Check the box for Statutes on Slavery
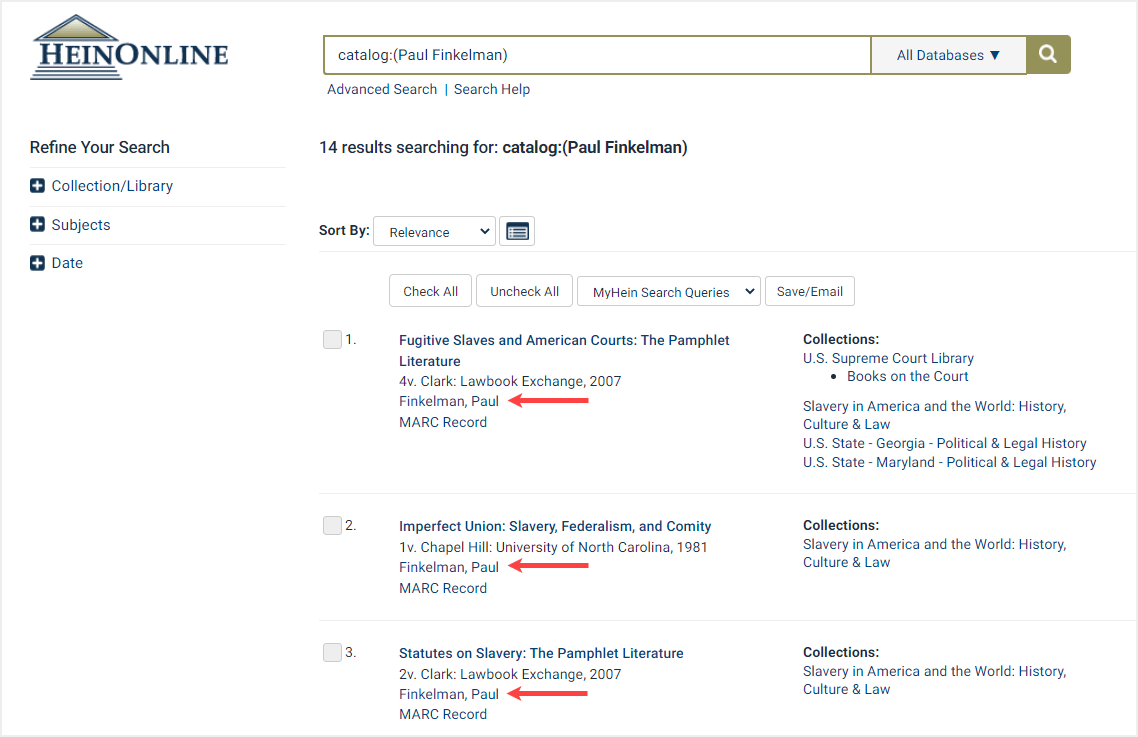 point(332,652)
